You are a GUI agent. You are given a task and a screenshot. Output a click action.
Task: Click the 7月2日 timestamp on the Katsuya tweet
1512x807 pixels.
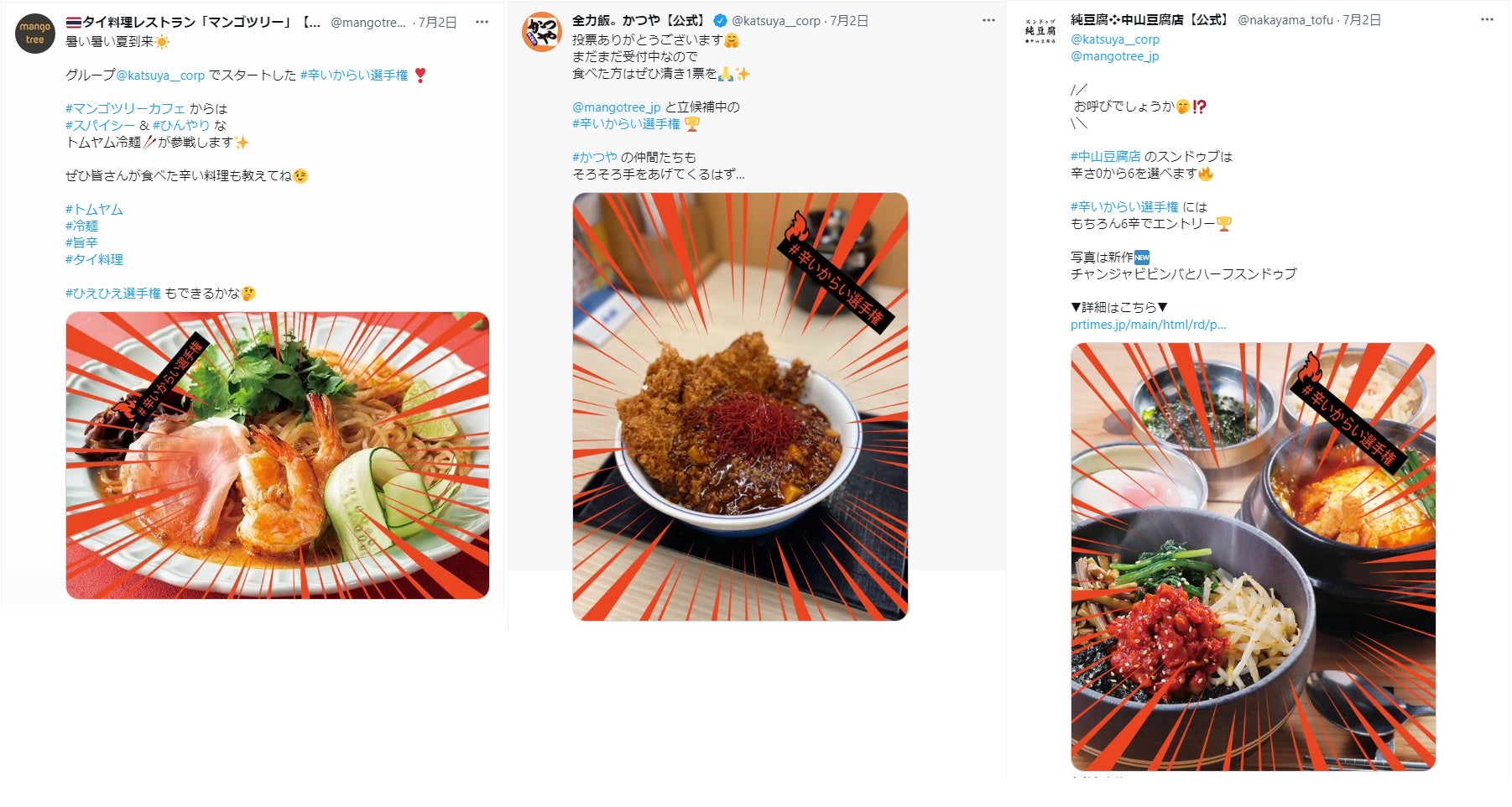click(x=849, y=21)
